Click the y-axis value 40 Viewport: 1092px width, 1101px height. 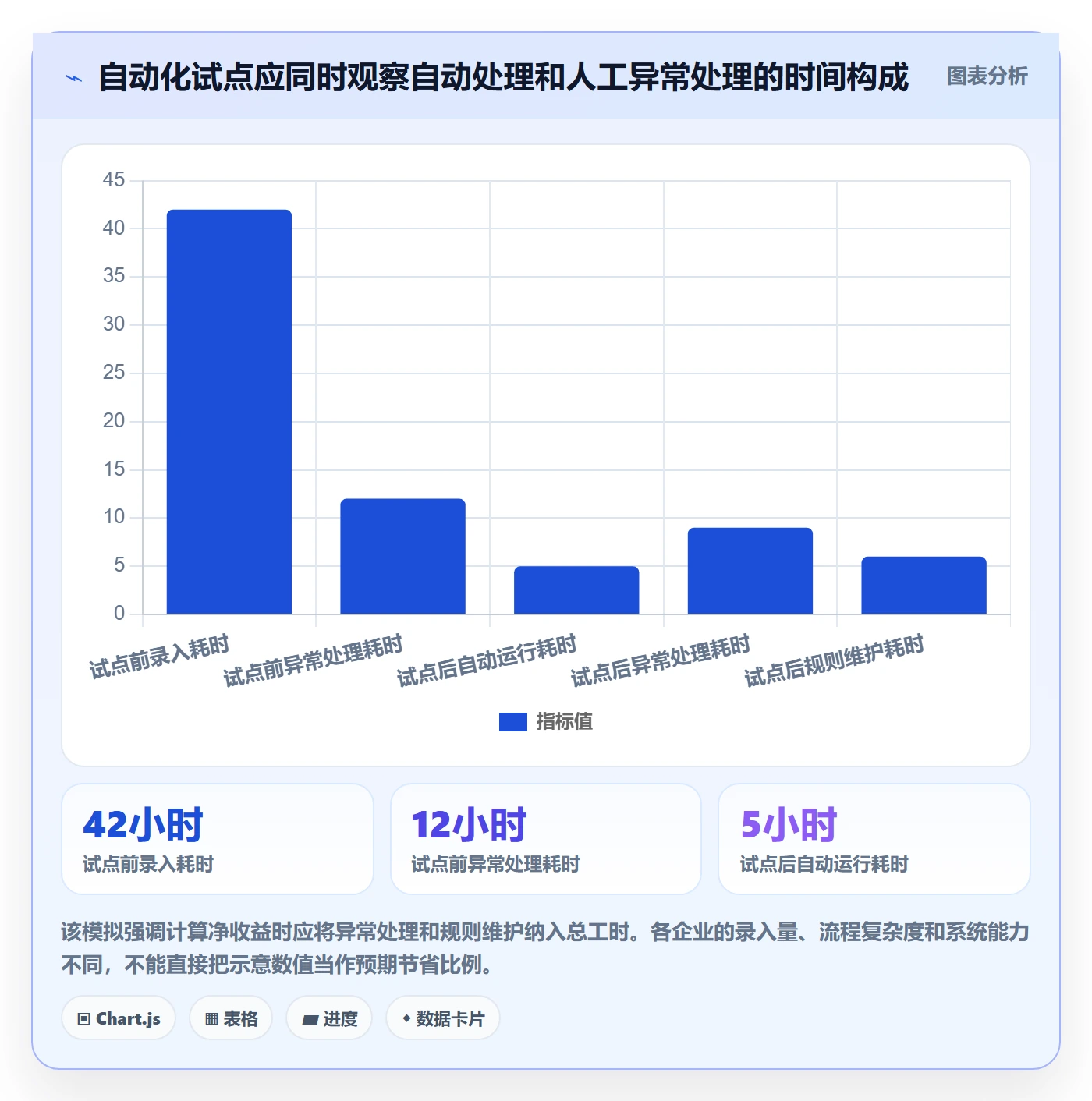[x=114, y=228]
